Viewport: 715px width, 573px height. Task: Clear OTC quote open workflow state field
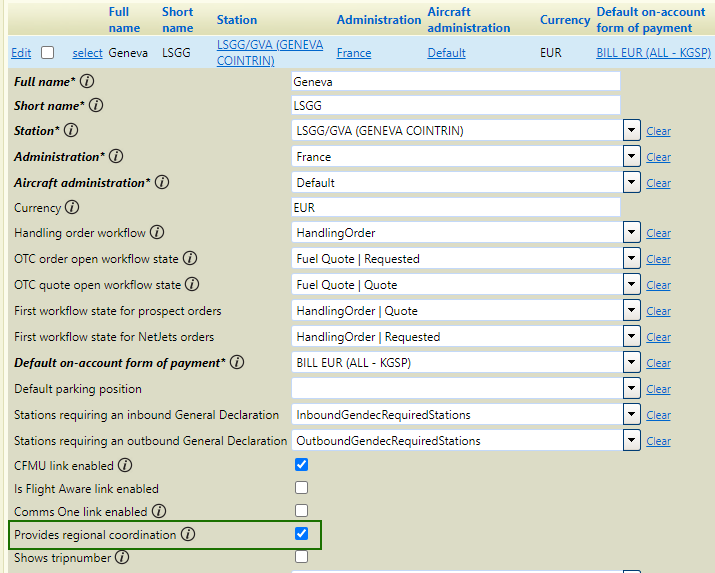coord(658,285)
